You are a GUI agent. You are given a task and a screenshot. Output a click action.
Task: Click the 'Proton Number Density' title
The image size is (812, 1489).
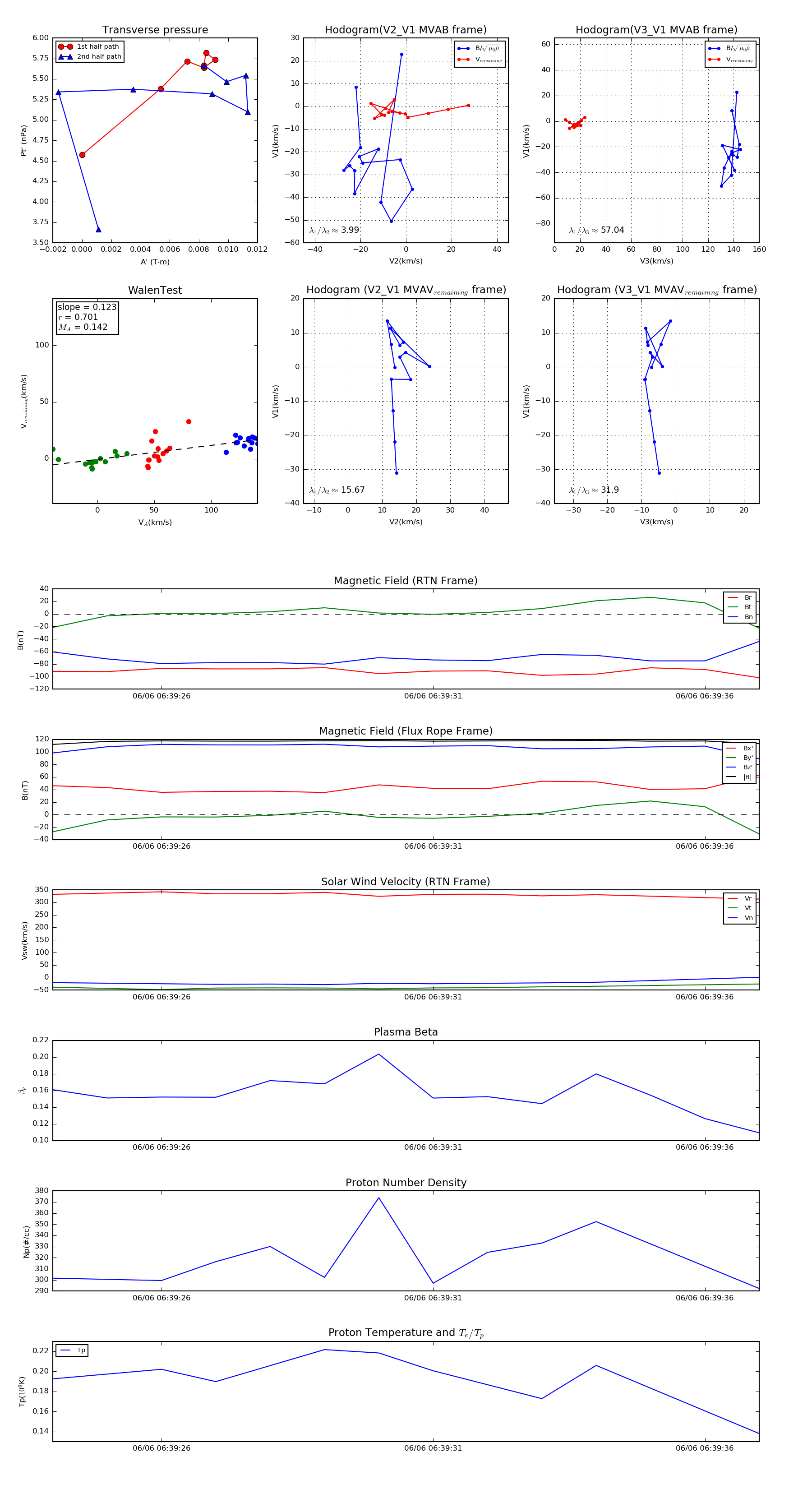coord(406,1183)
